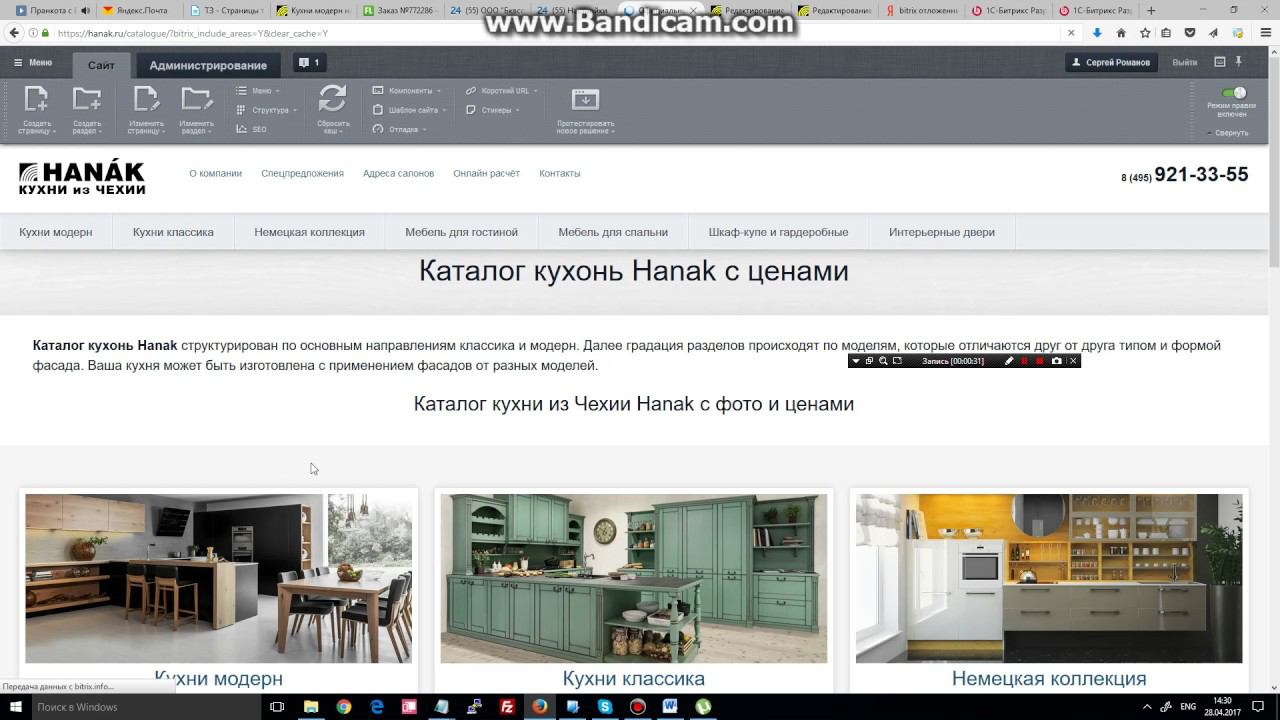Click the Сбросить кеш refresh icon

pyautogui.click(x=333, y=98)
